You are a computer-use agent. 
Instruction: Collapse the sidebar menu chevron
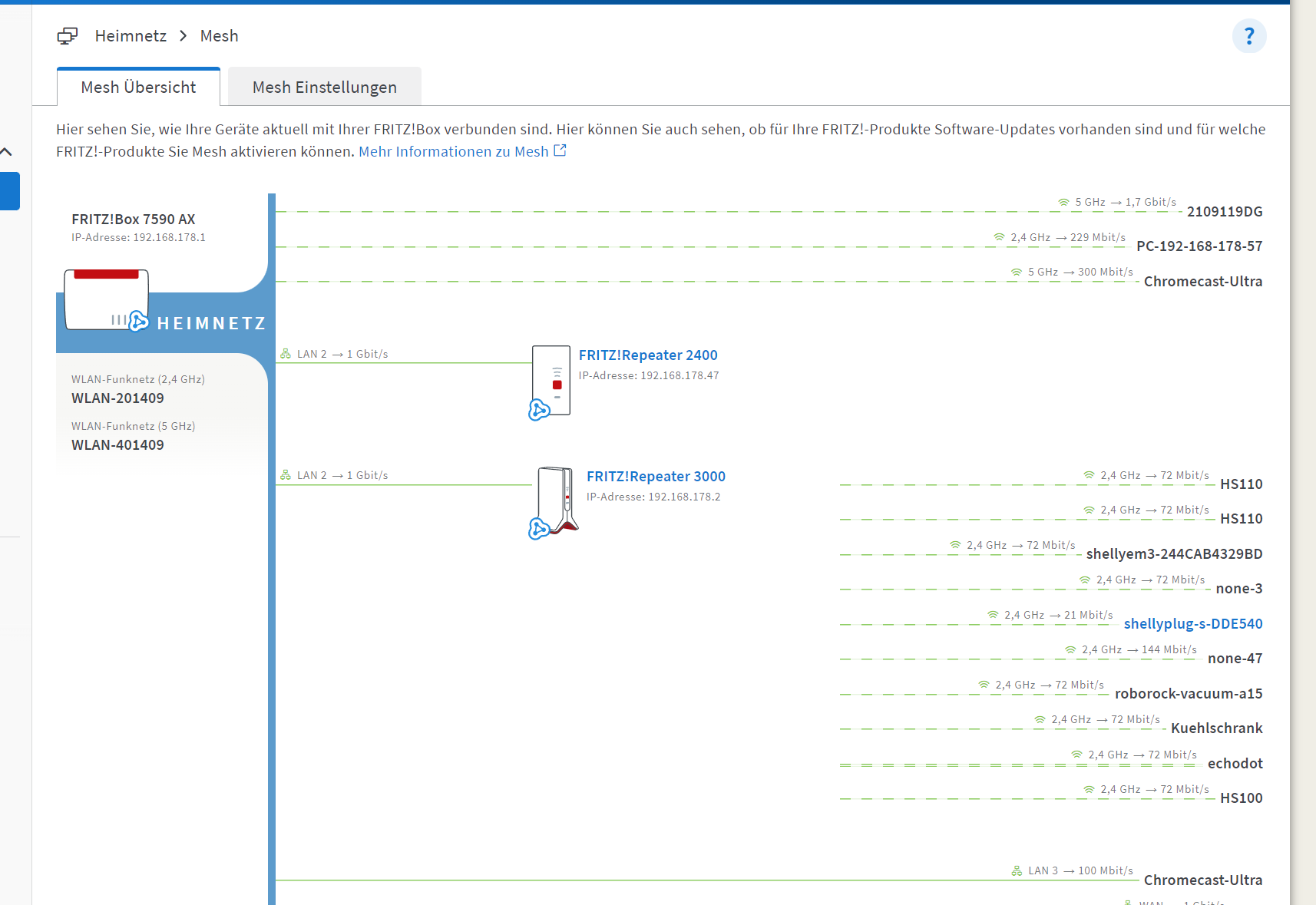tap(6, 152)
